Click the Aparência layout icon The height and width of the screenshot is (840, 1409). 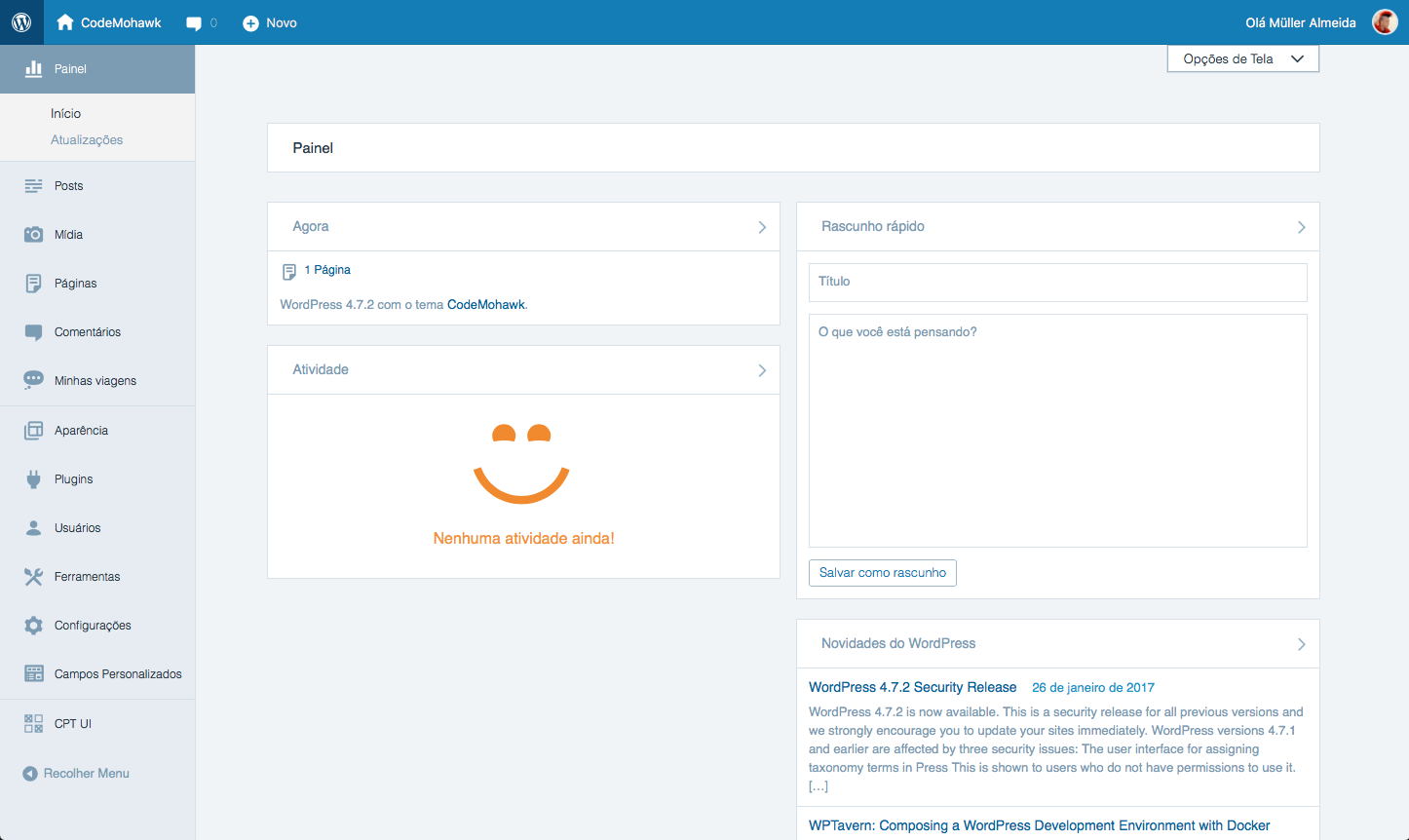[33, 430]
